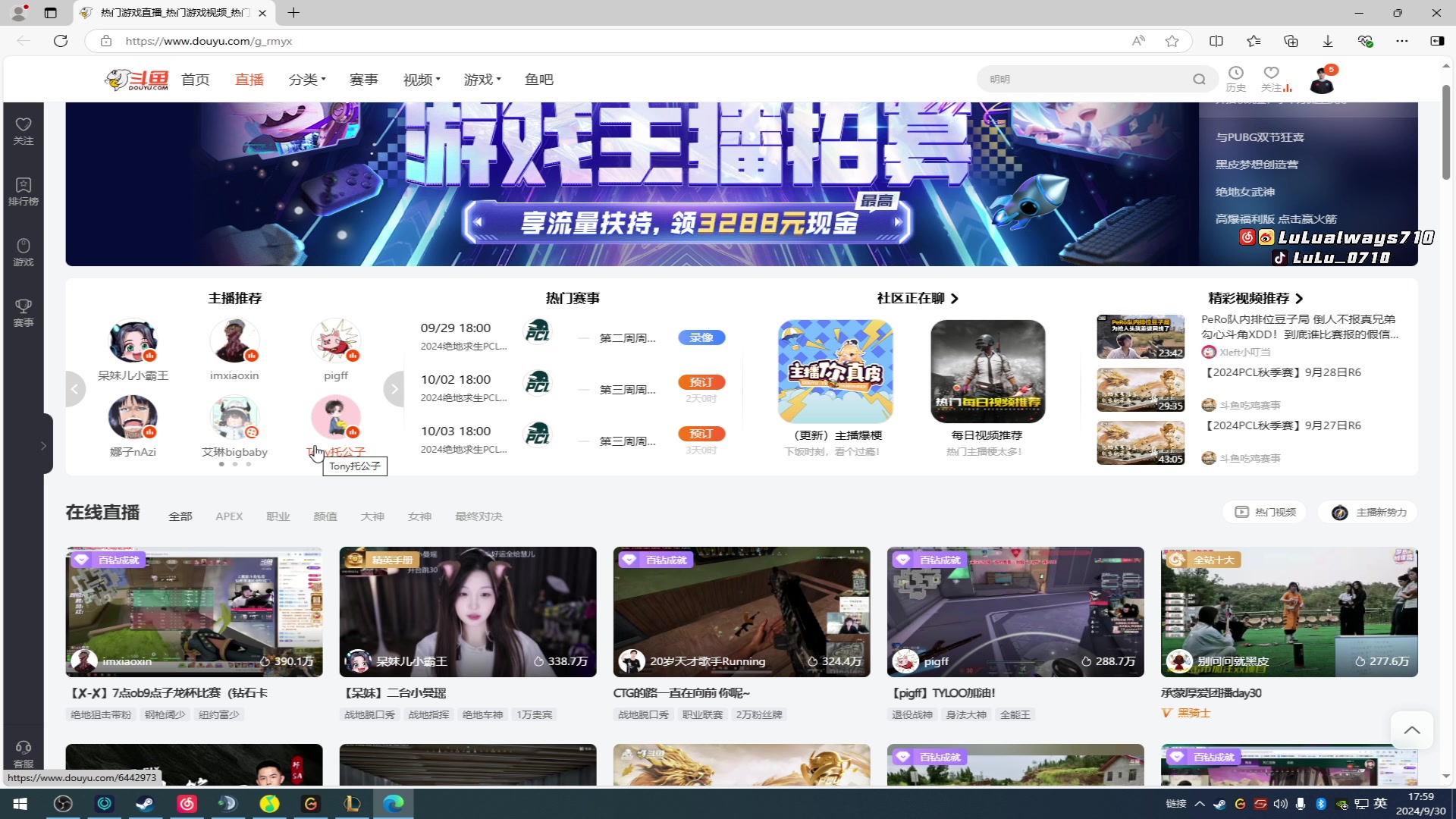Select 赛事 trophy in the left sidebar
Viewport: 1456px width, 819px height.
click(24, 312)
